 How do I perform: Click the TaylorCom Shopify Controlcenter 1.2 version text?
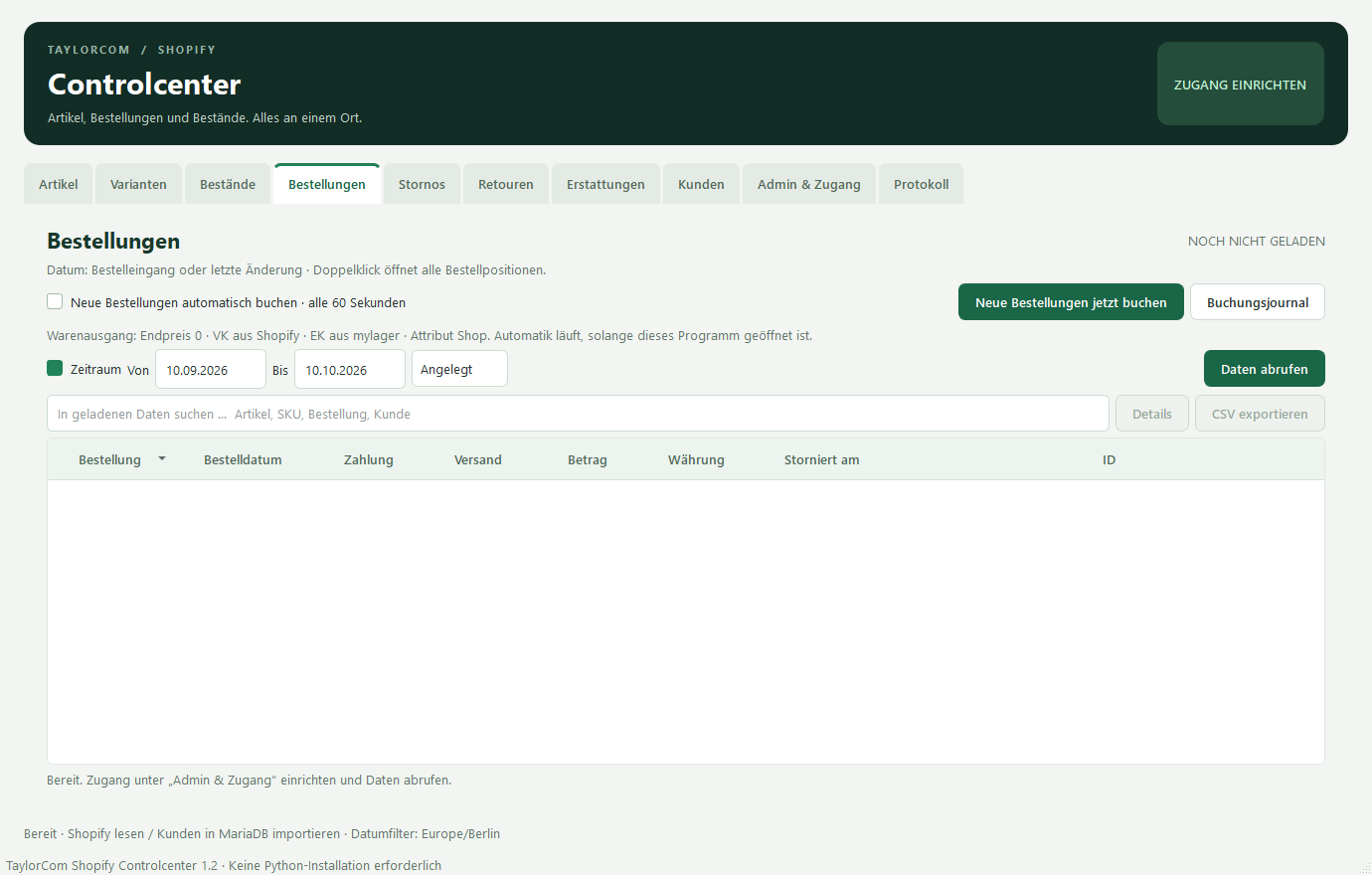coord(224,866)
